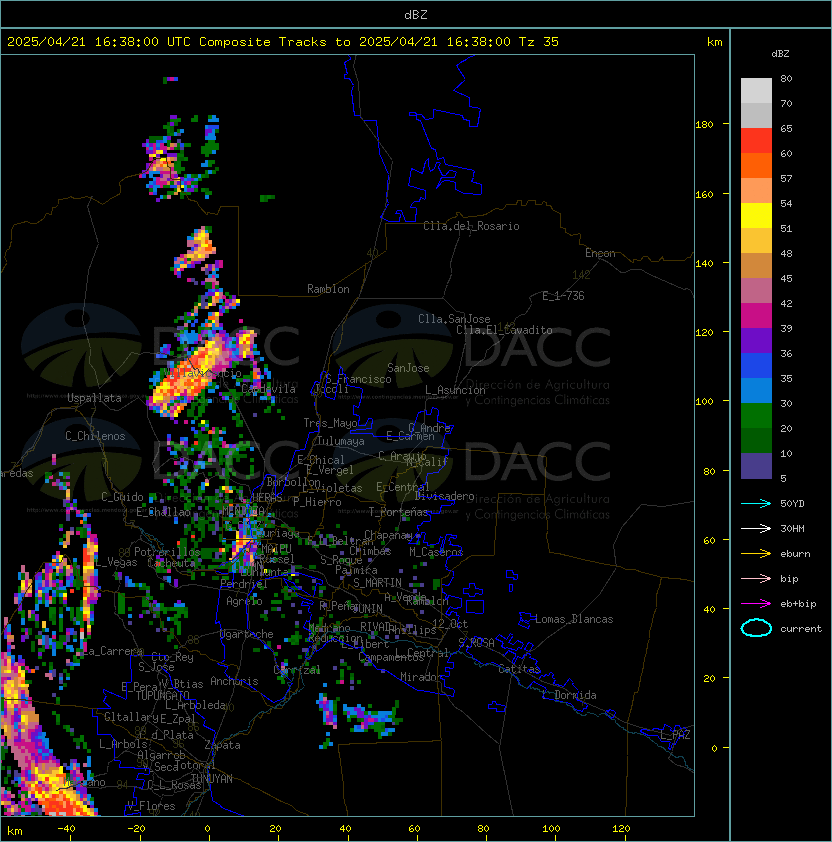The height and width of the screenshot is (842, 832).
Task: Click the 50YD cyan arrow legend icon
Action: (756, 504)
